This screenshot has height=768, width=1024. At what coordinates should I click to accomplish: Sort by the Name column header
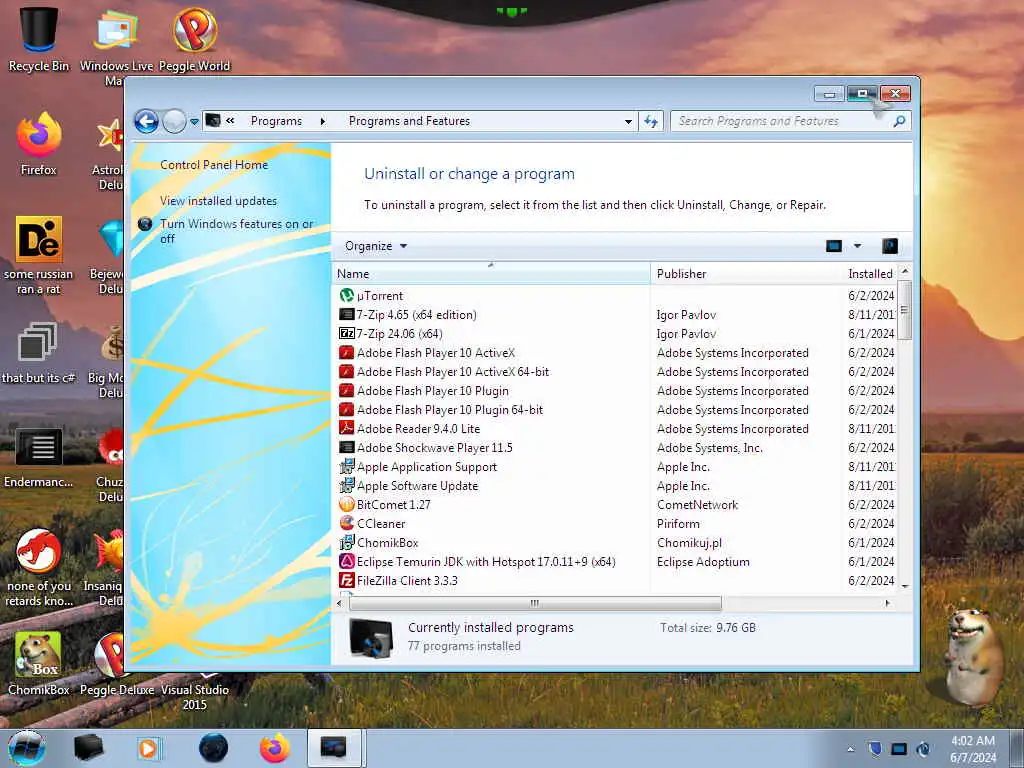(491, 274)
